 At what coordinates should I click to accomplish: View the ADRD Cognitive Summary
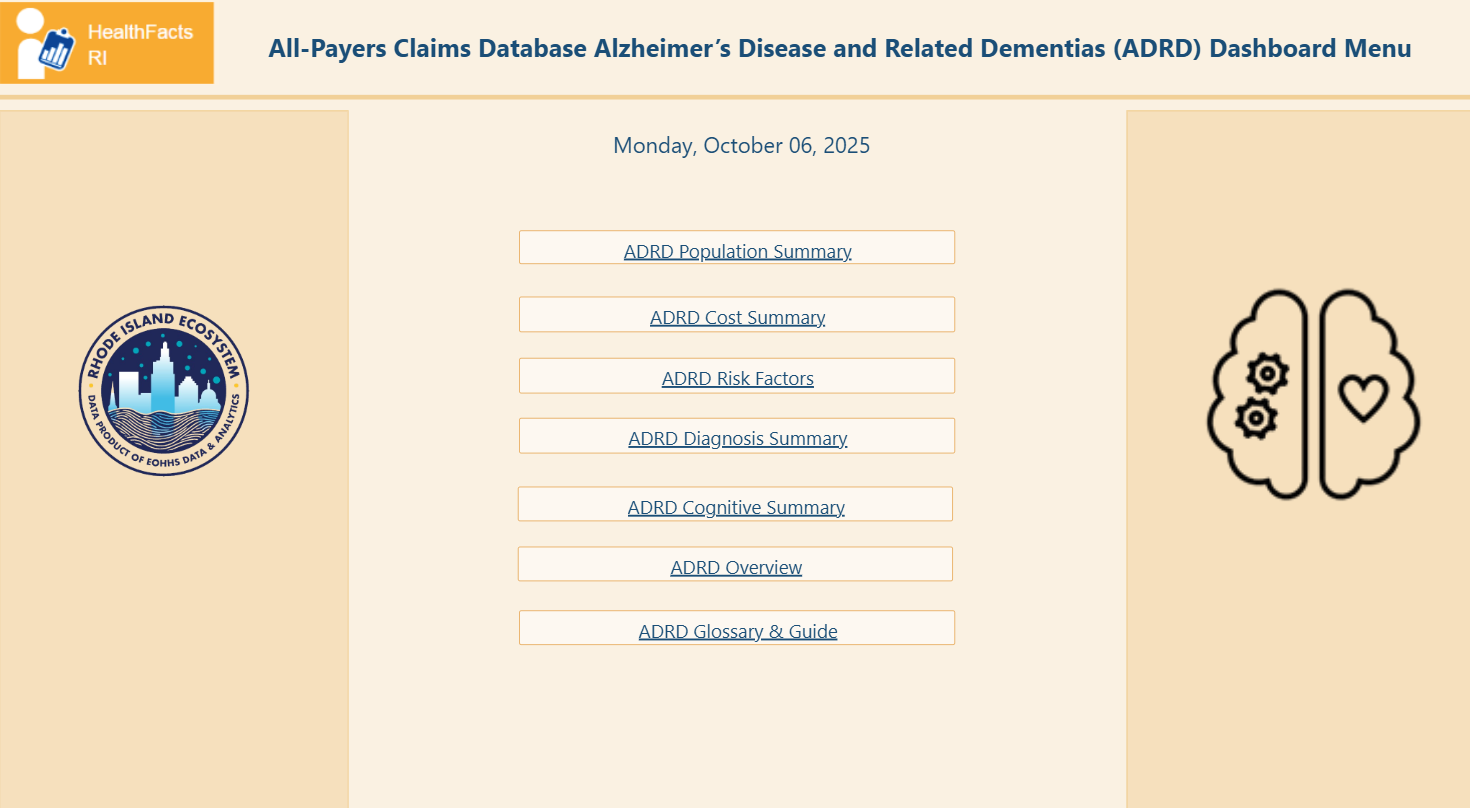(x=736, y=507)
